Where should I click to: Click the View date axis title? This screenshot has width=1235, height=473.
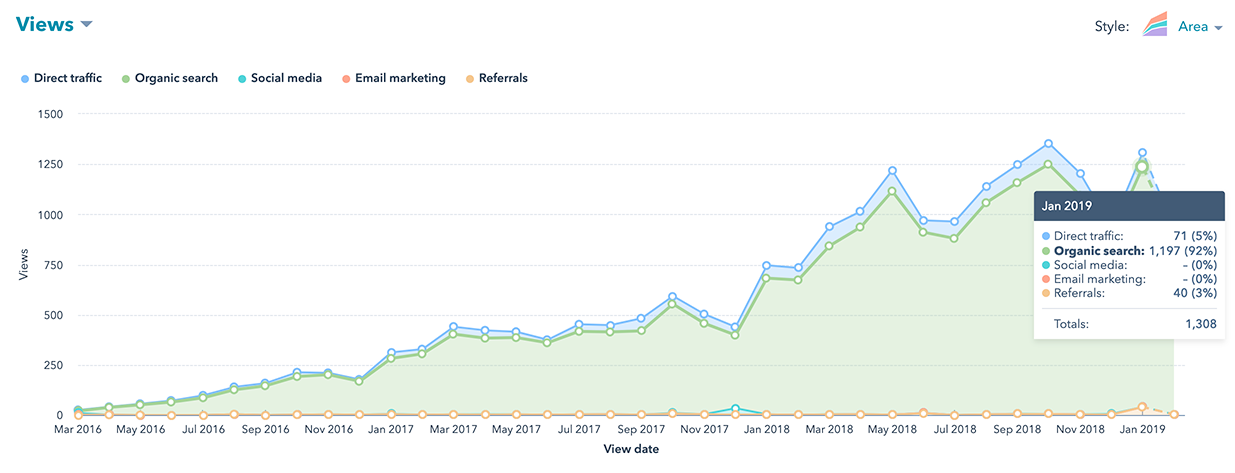tap(631, 450)
